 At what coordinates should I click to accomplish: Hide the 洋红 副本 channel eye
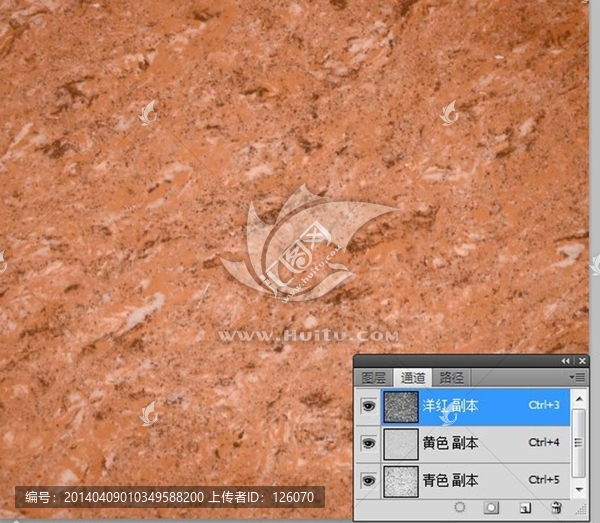[368, 406]
